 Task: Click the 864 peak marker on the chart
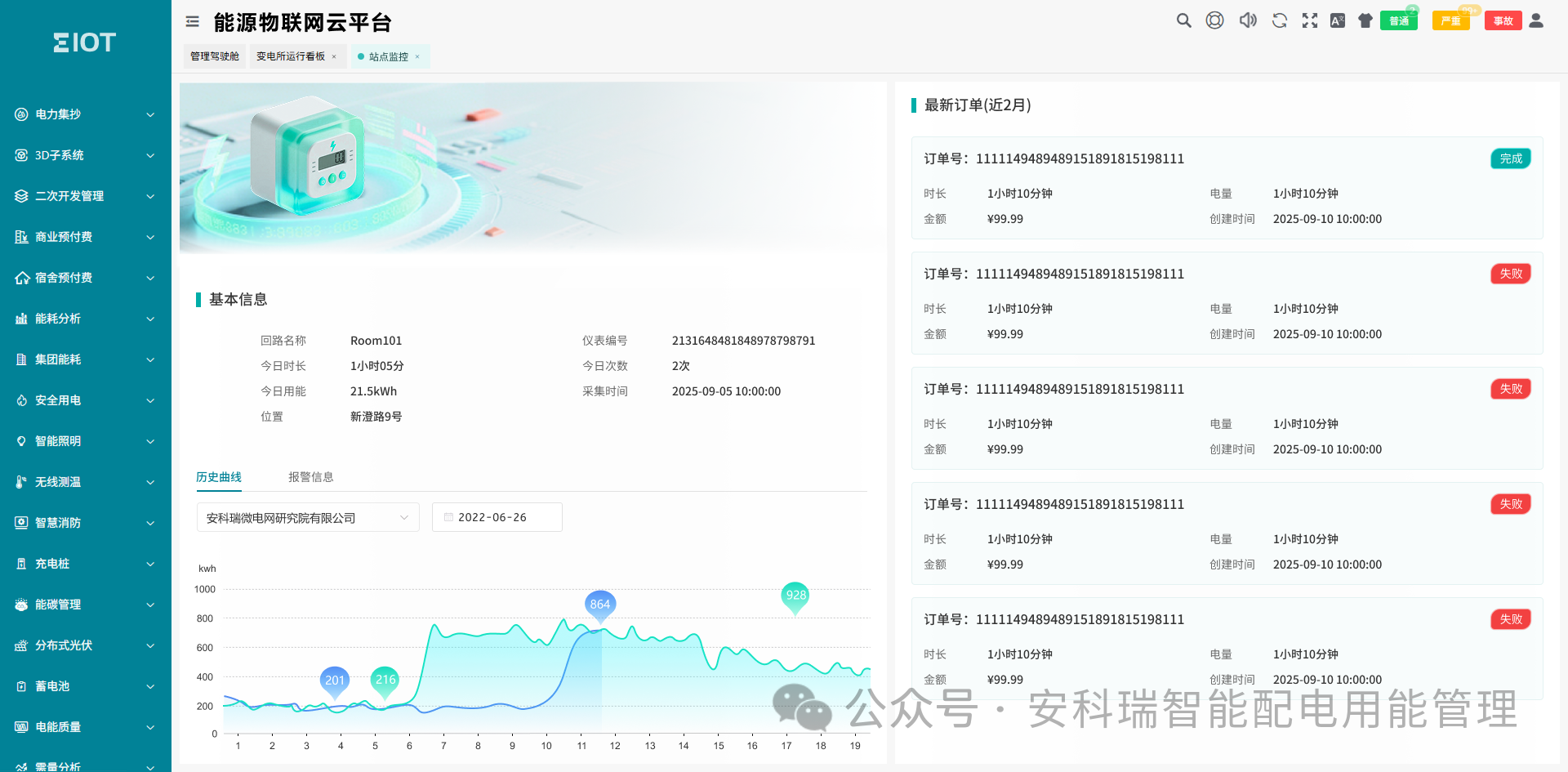pos(600,606)
